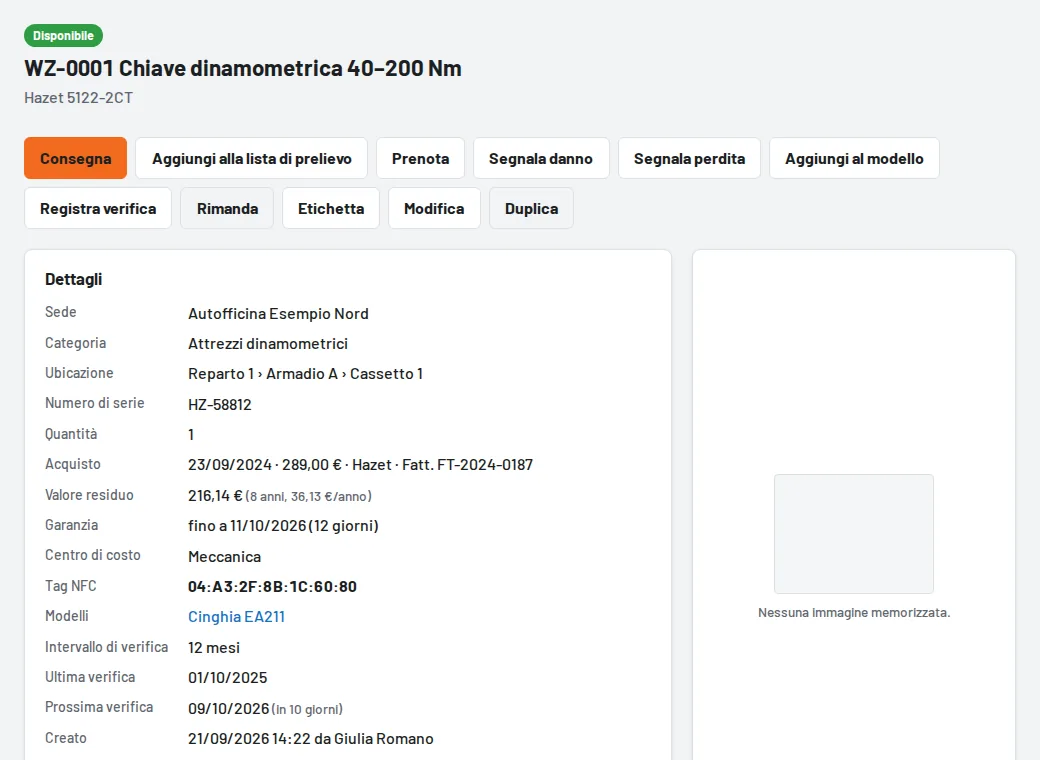Click the Valore residuo field label
This screenshot has width=1040, height=760.
[x=89, y=495]
